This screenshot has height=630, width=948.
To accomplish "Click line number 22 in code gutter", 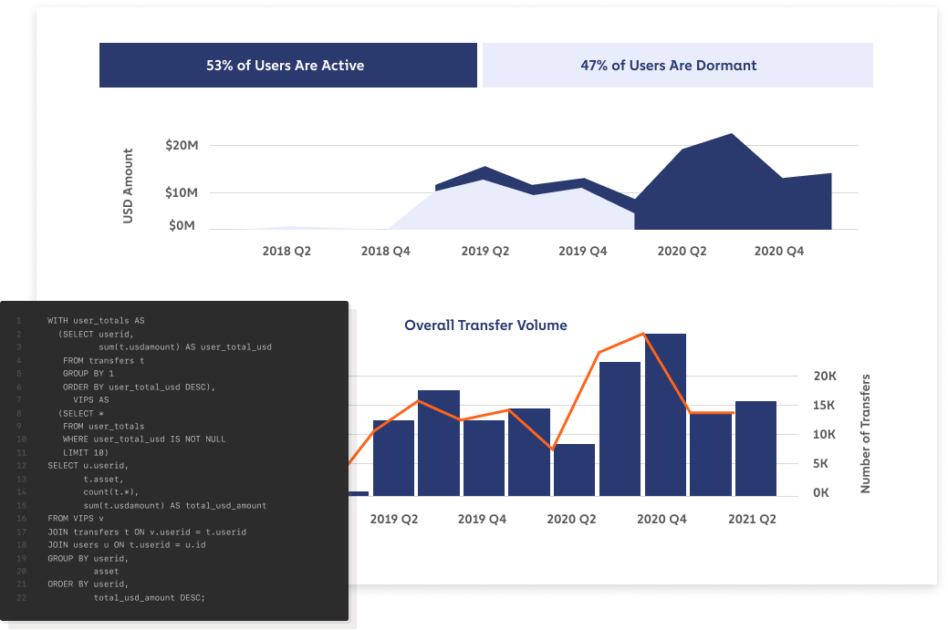I will (x=19, y=598).
